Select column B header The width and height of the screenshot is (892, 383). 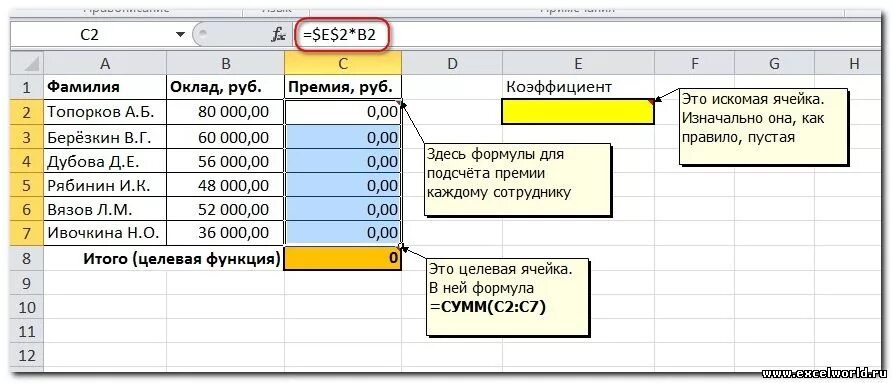click(225, 64)
